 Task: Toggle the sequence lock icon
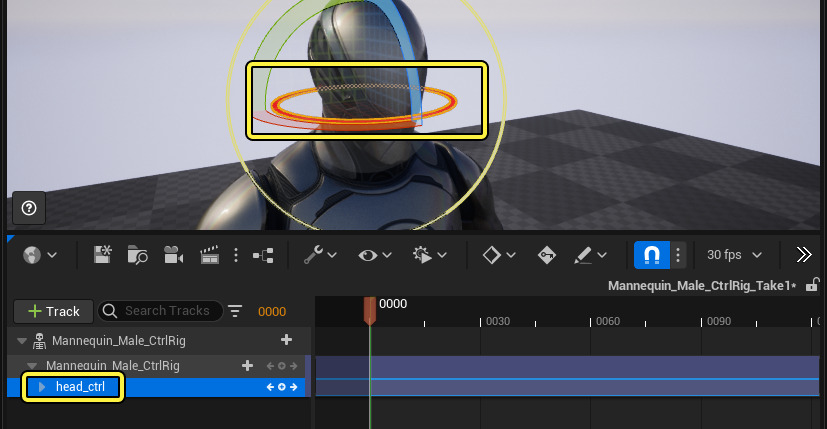click(x=812, y=285)
